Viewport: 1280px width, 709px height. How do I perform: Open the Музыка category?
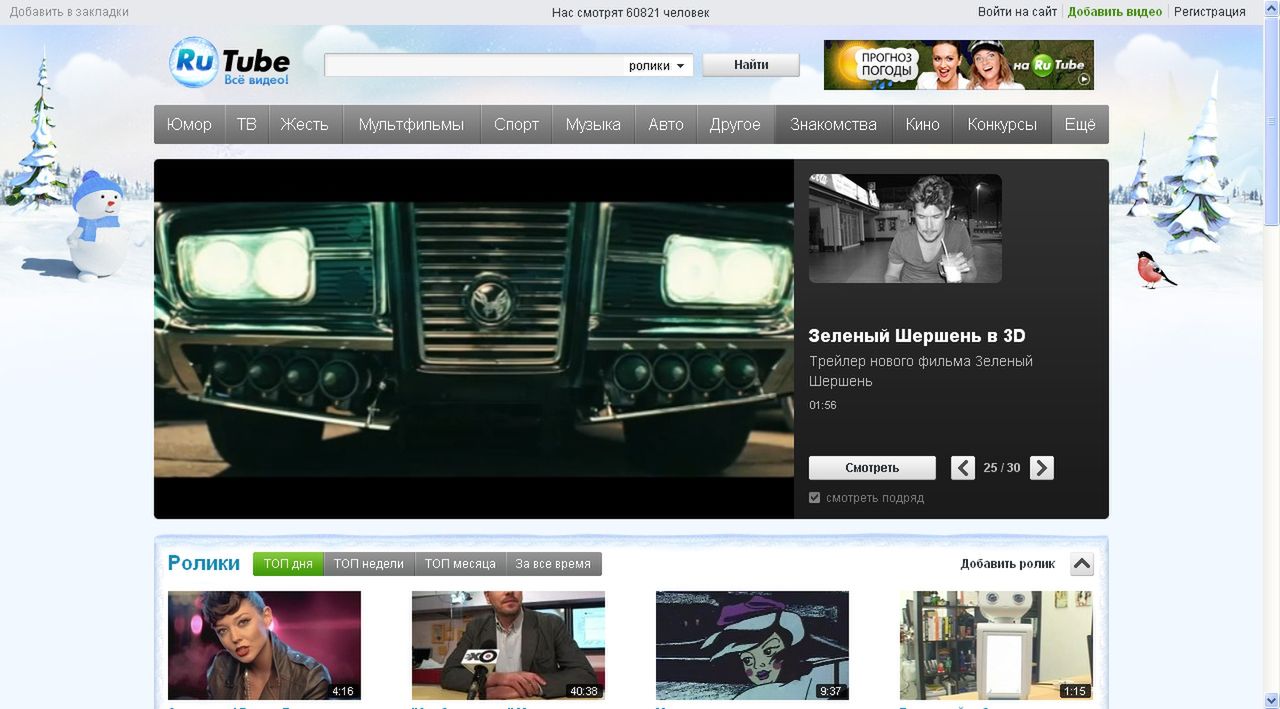(593, 125)
